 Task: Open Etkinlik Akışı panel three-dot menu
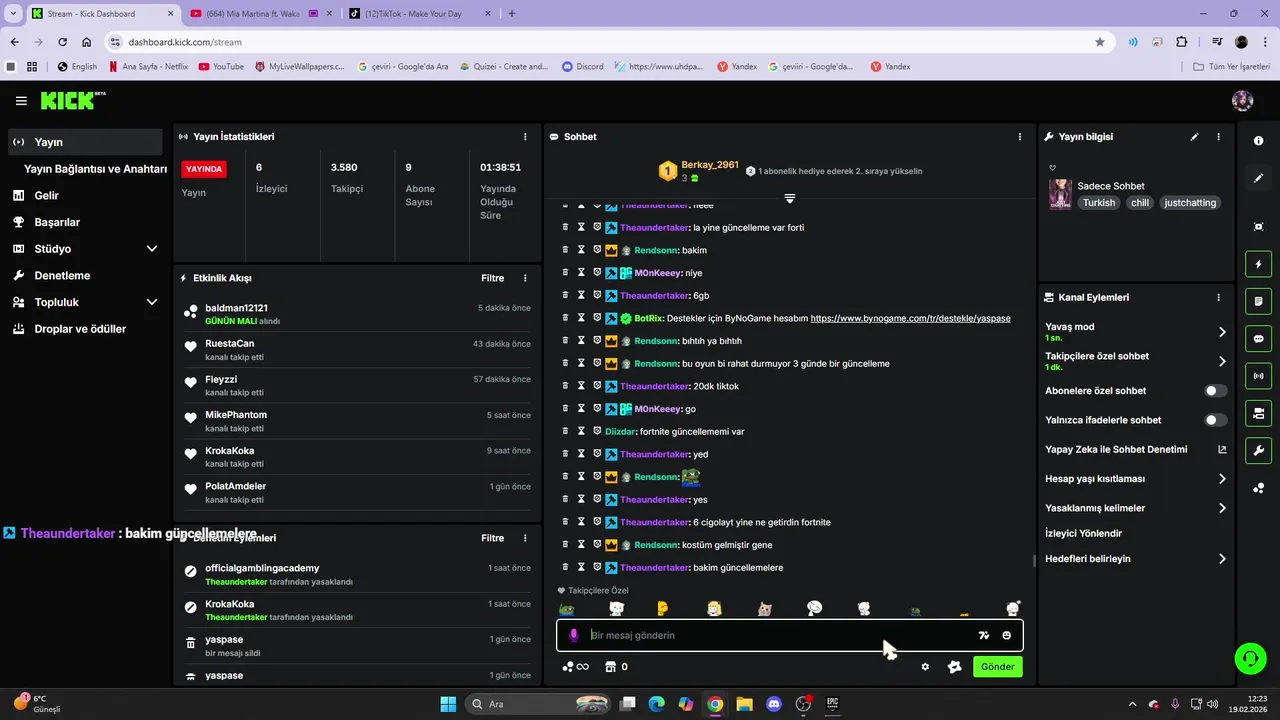pos(525,278)
